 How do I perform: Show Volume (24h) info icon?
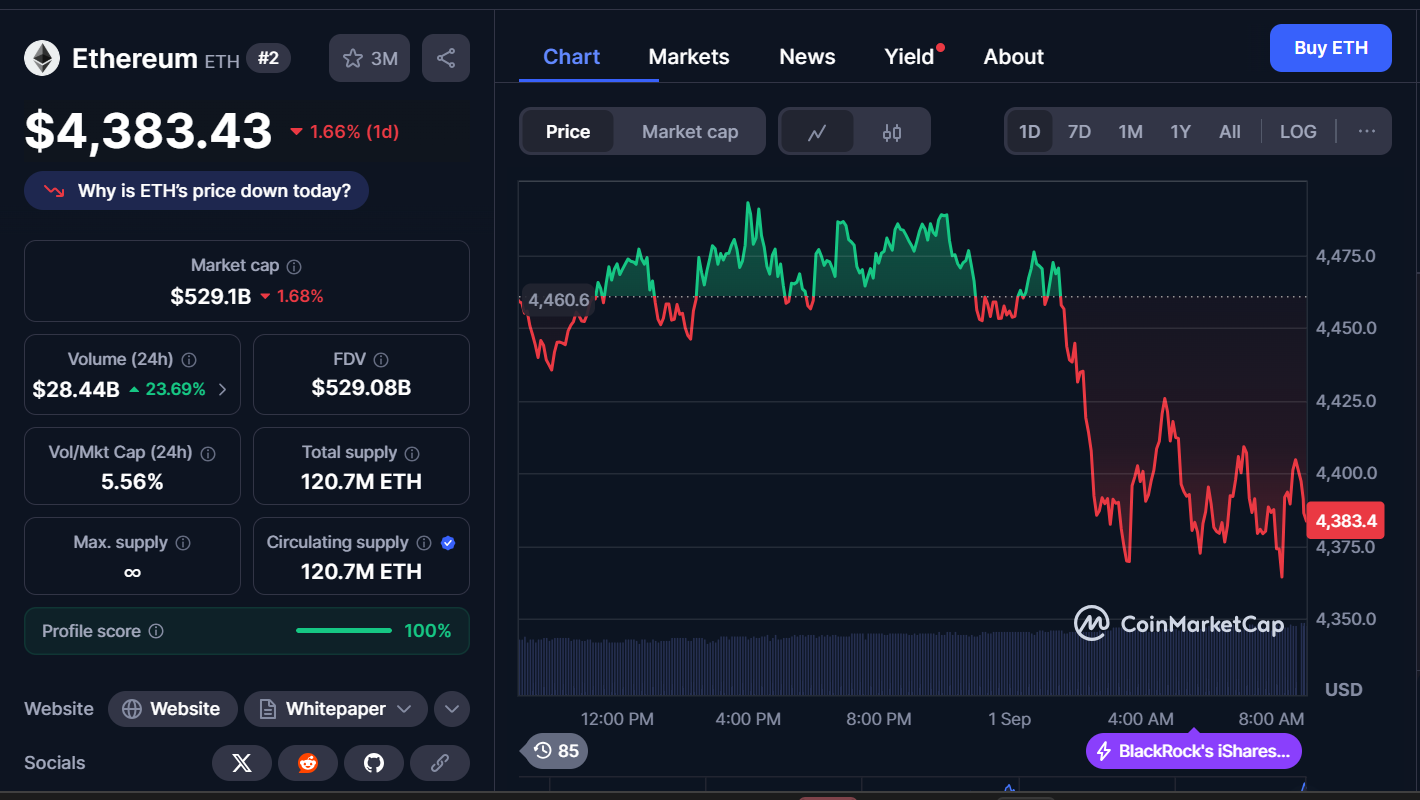[x=189, y=359]
